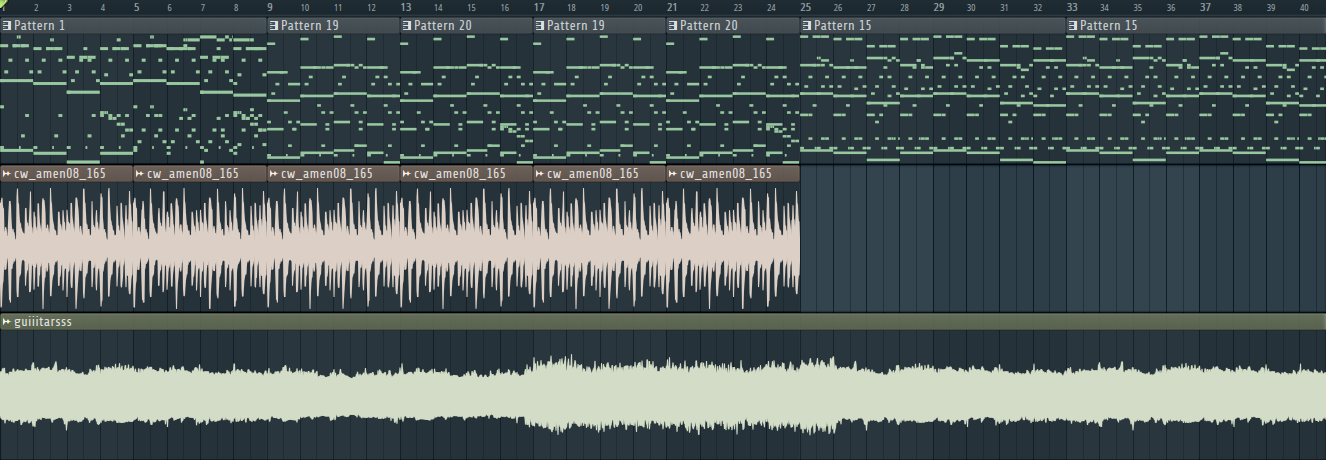Click the cw_amen08_165 waveform at bar 21
1326x460 pixels.
coord(733,247)
